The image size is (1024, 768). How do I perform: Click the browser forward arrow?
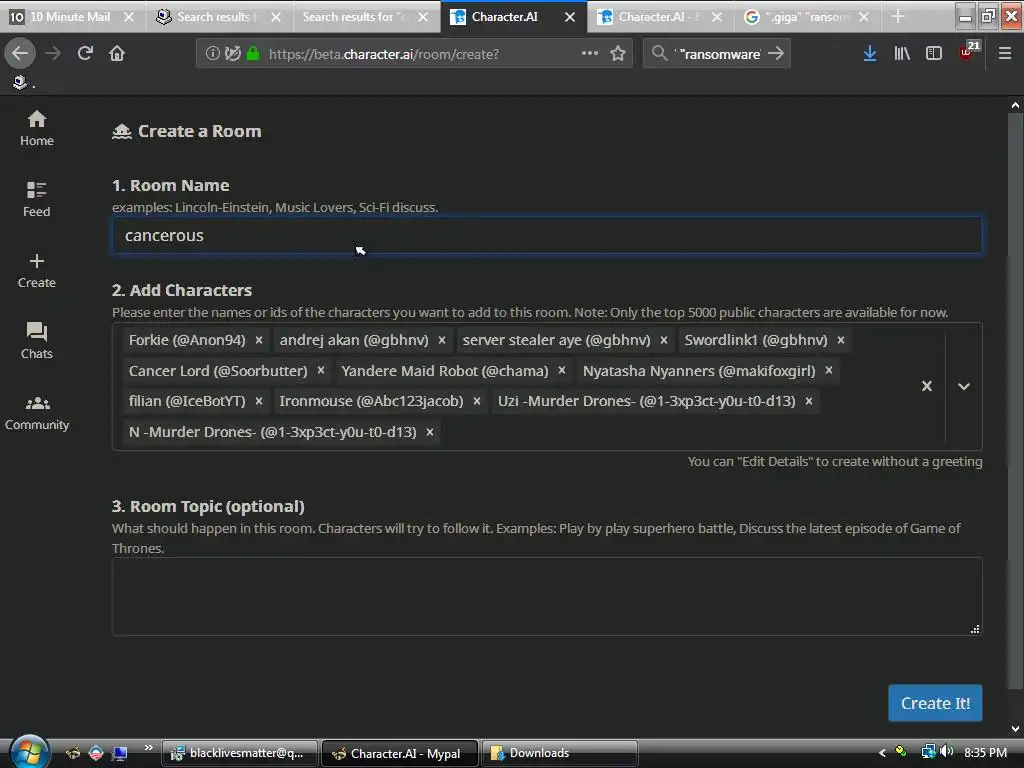pos(53,54)
